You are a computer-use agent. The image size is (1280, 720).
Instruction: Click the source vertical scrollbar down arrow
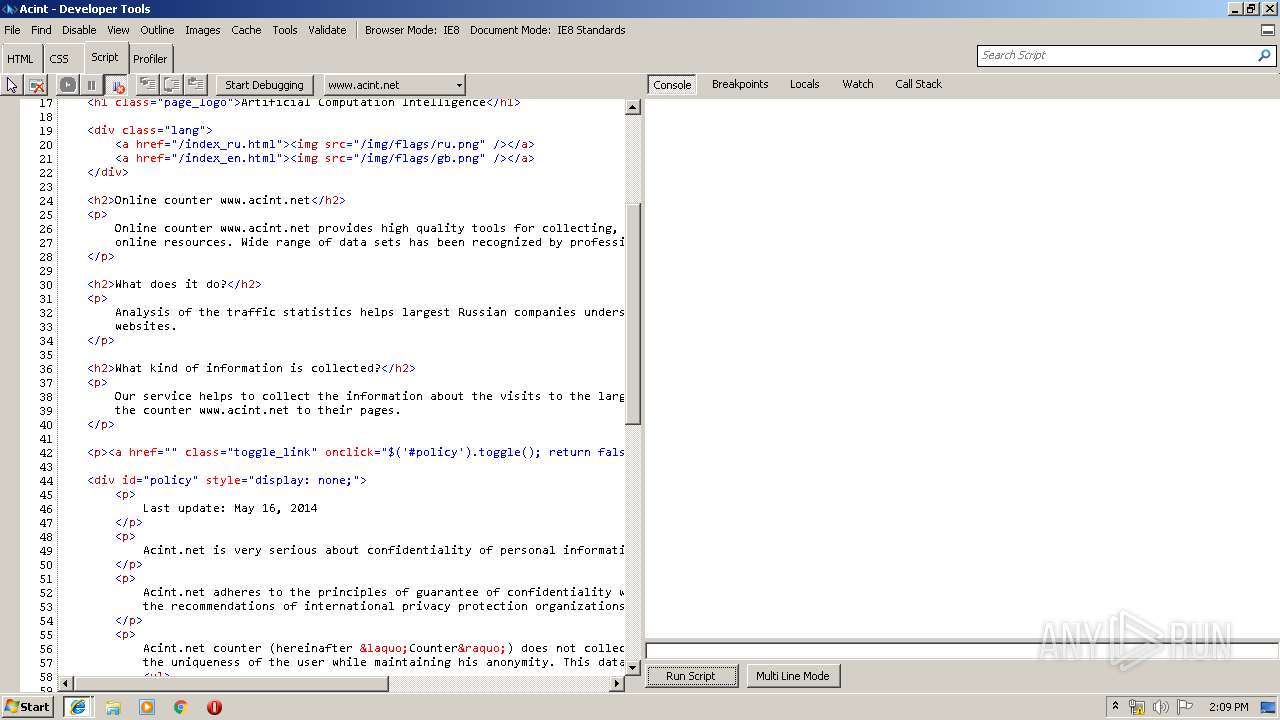(632, 666)
